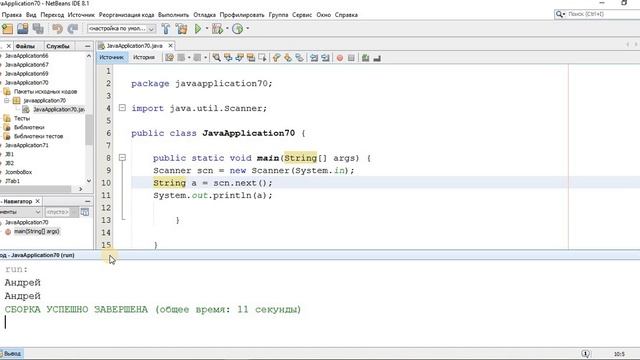Image resolution: width=640 pixels, height=360 pixels.
Task: Click the Shift Line Right icon
Action: pos(325,58)
